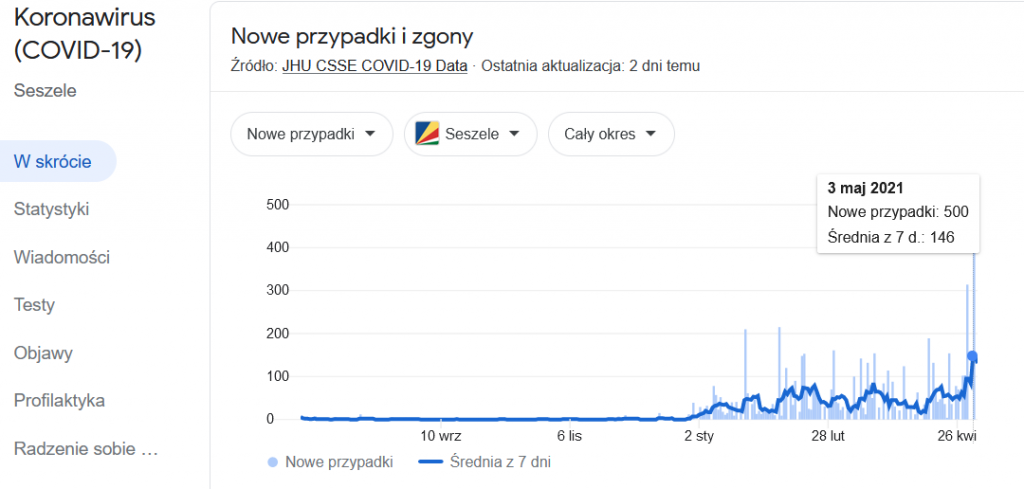
Task: Open the Objawy sidebar item
Action: 43,353
